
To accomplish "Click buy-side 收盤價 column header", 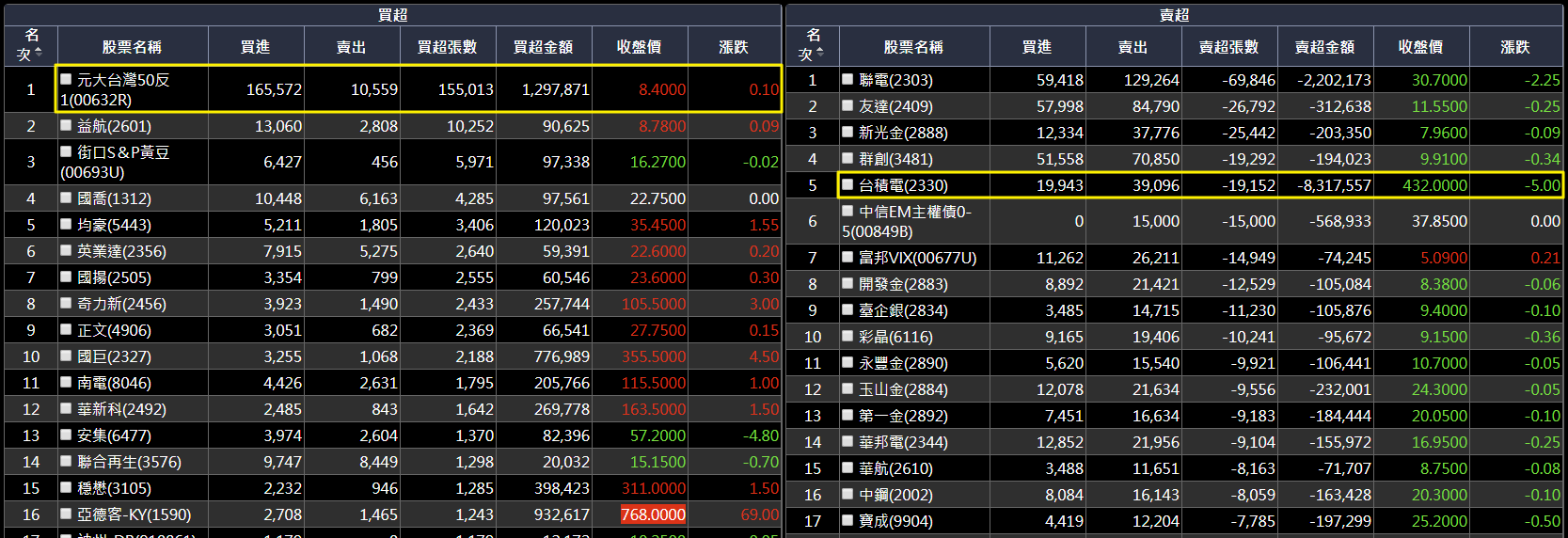I will click(x=640, y=46).
